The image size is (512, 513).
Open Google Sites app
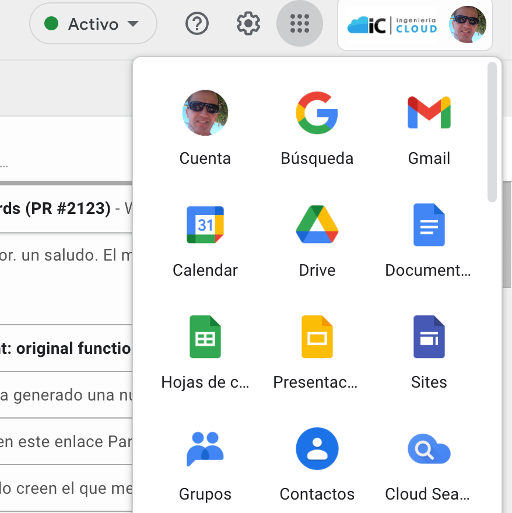(x=429, y=352)
